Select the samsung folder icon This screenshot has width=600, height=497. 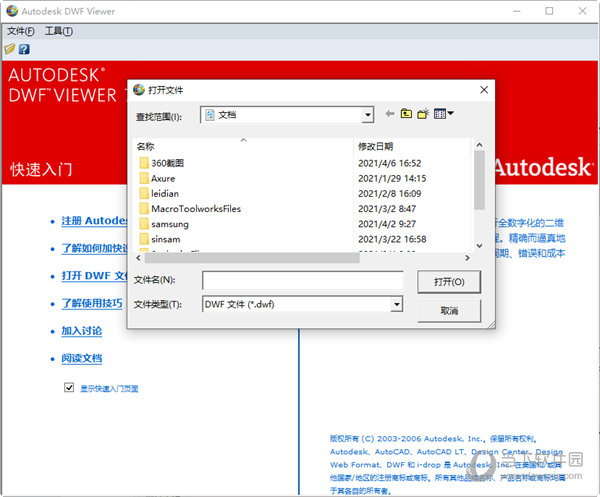point(144,224)
